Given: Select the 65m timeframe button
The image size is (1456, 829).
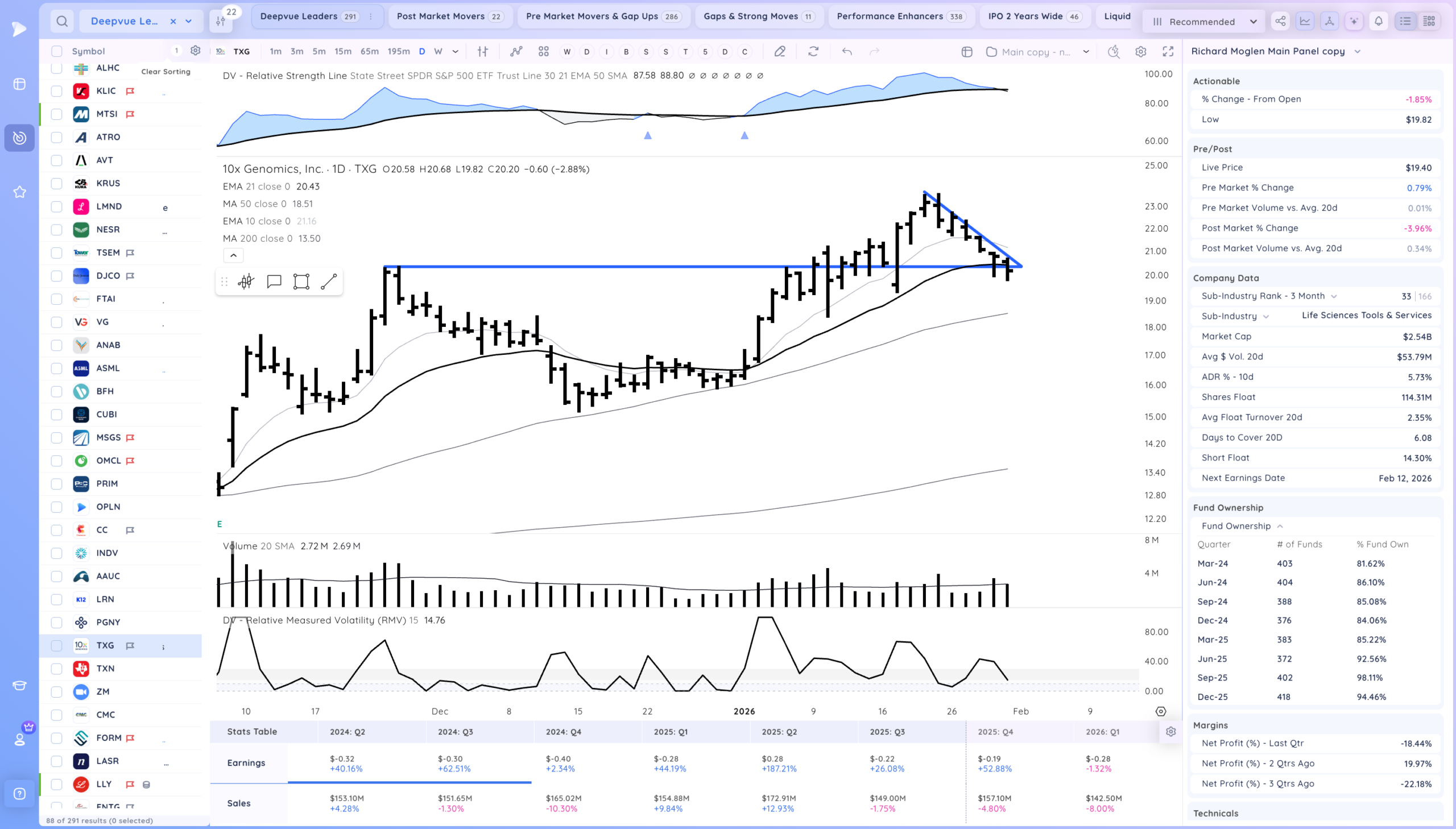Looking at the screenshot, I should pos(369,51).
